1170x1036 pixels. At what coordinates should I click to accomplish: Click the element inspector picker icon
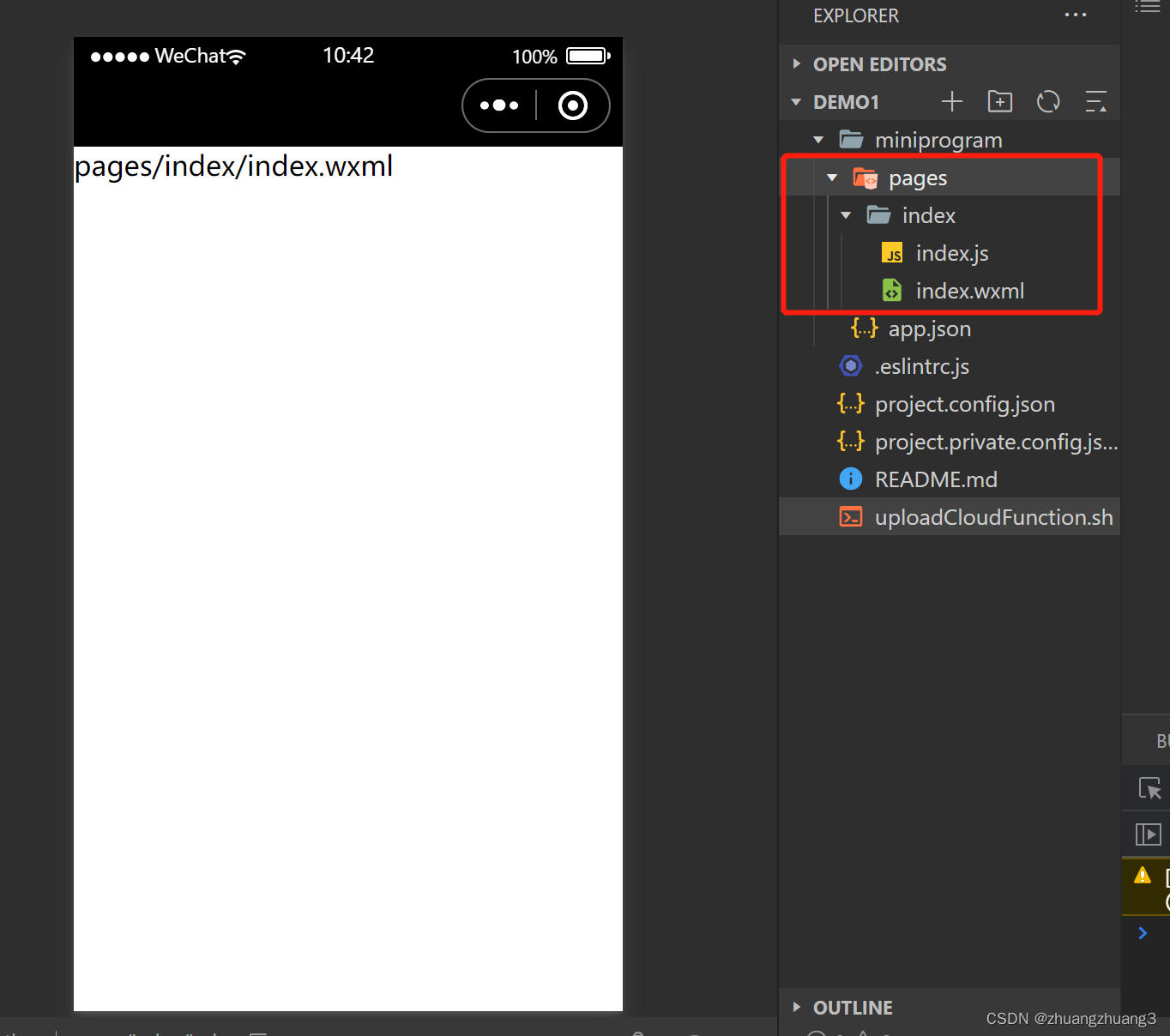pos(1149,788)
